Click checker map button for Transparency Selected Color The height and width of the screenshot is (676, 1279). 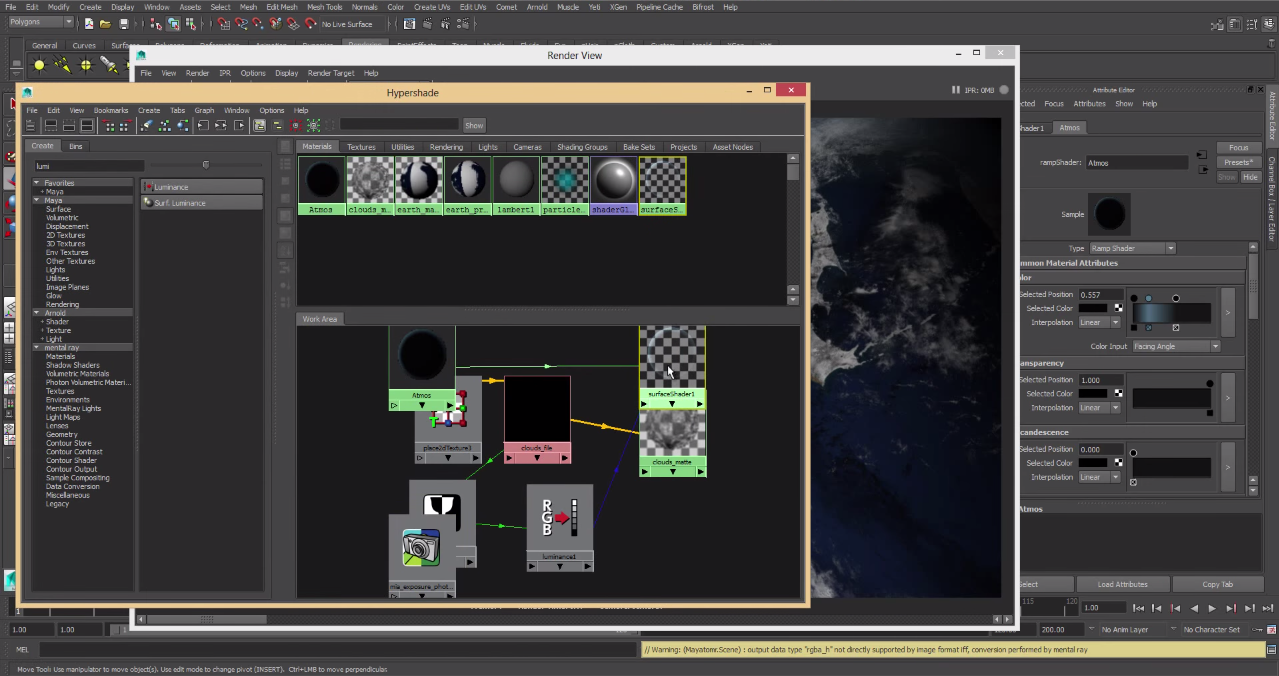(x=1118, y=393)
